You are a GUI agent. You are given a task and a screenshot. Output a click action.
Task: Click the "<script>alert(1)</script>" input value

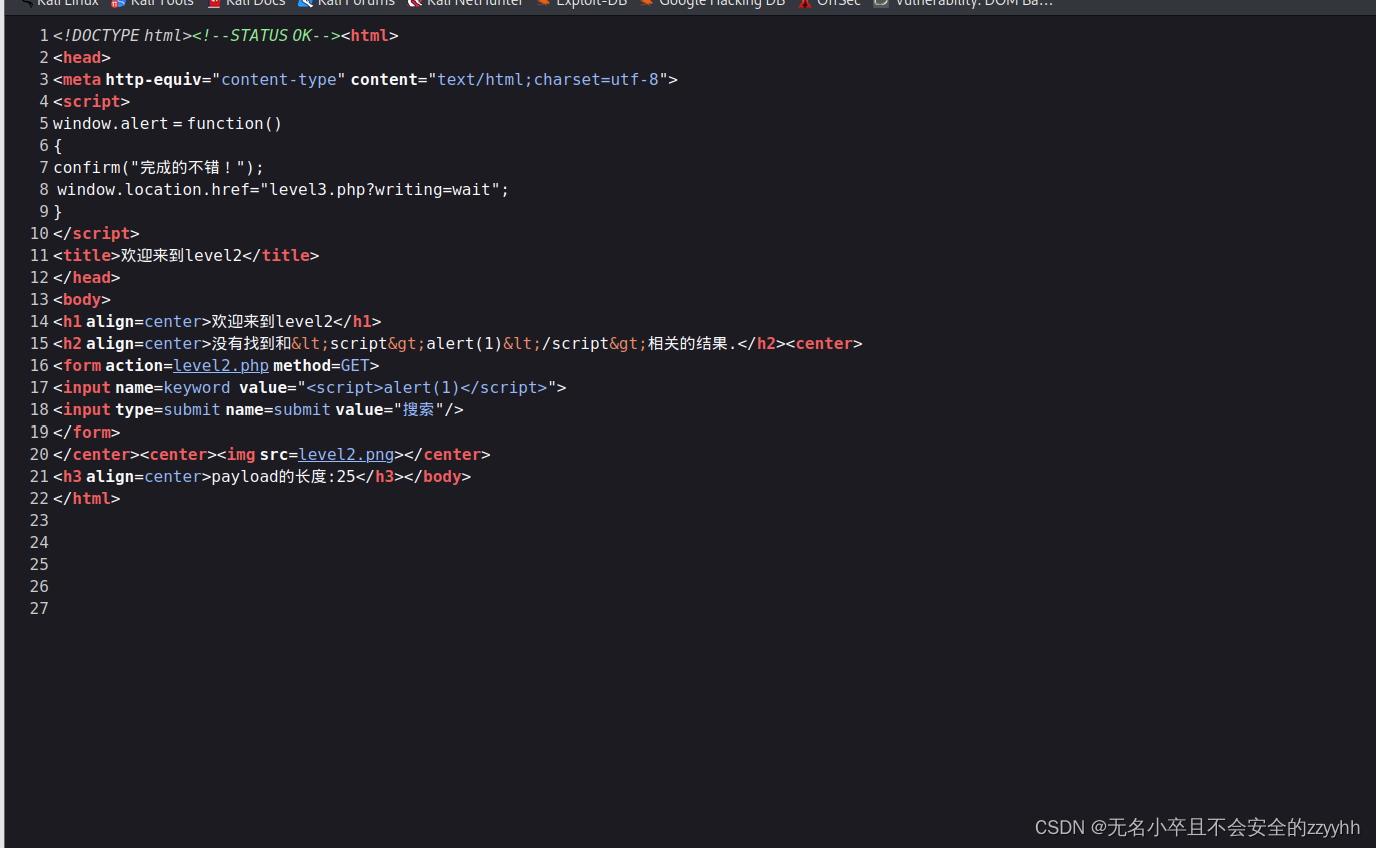click(x=428, y=388)
